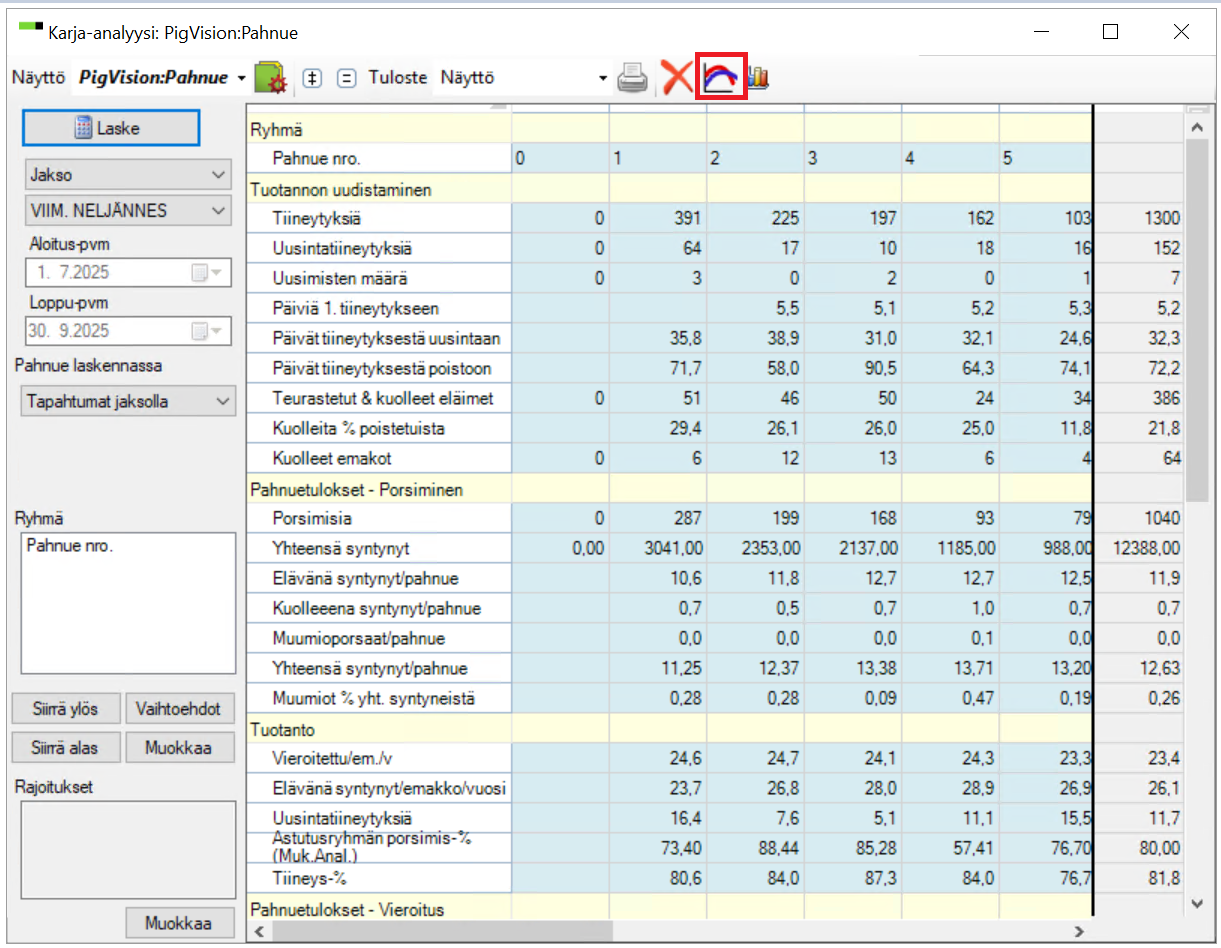Click the Vaihtoehdot button
The image size is (1221, 948).
178,710
